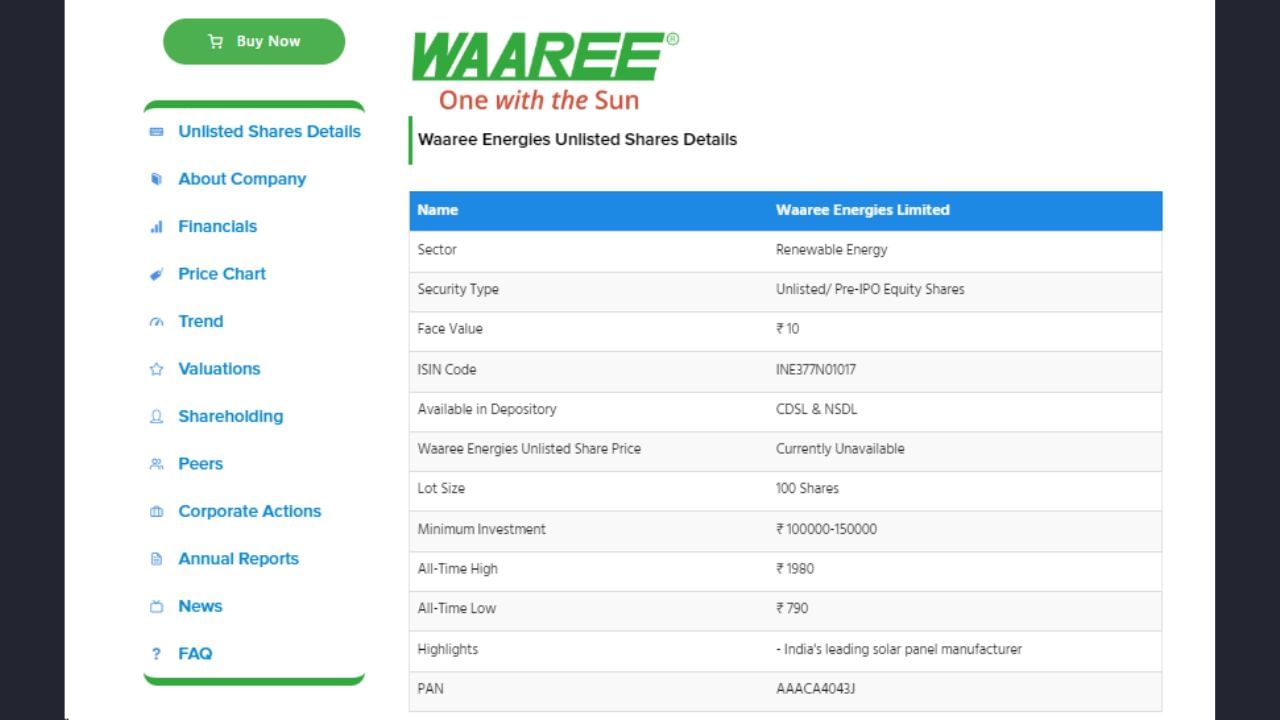
Task: Navigate to Valuations section
Action: point(219,369)
